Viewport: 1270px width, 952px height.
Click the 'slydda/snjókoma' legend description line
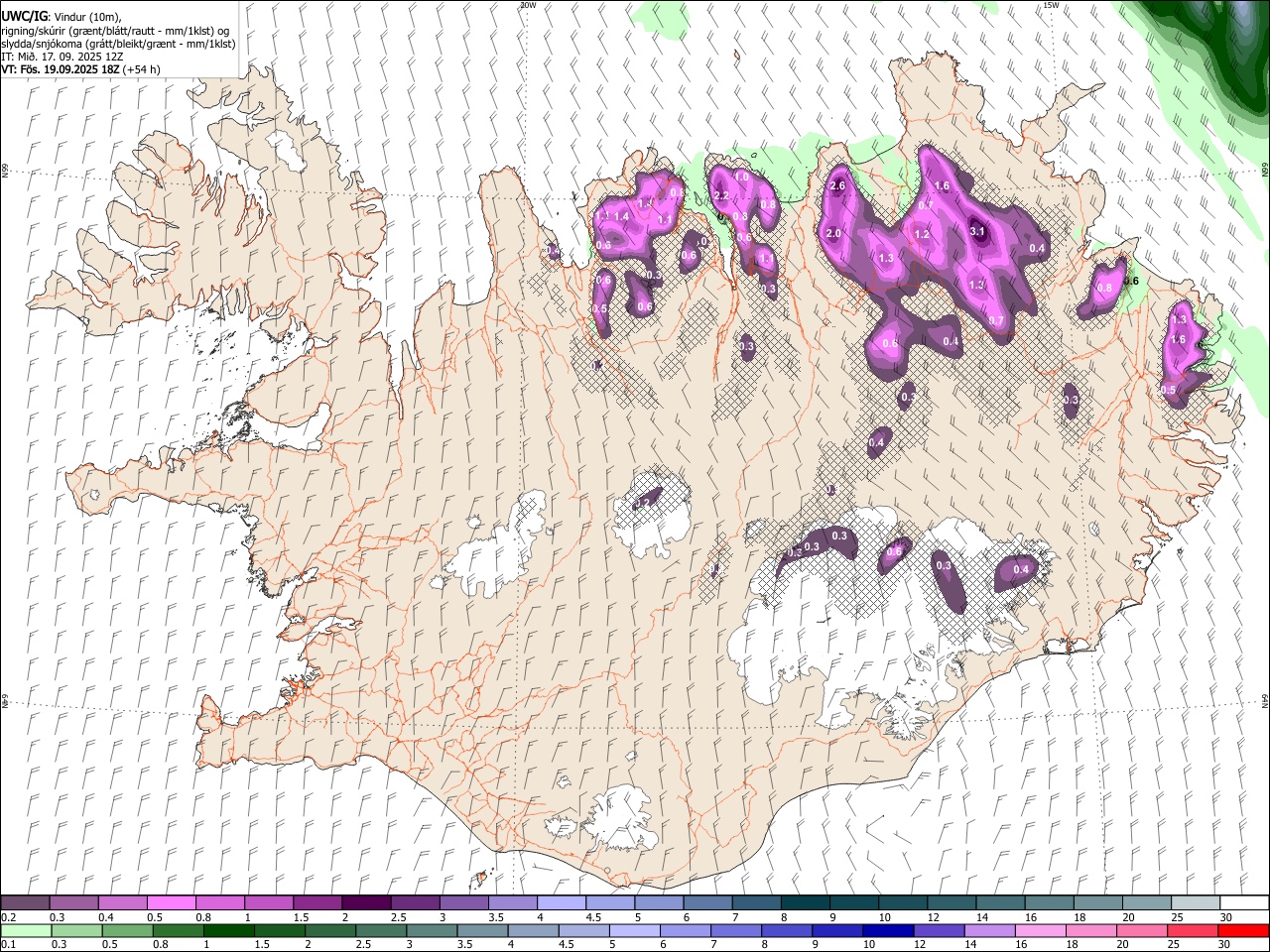(118, 44)
